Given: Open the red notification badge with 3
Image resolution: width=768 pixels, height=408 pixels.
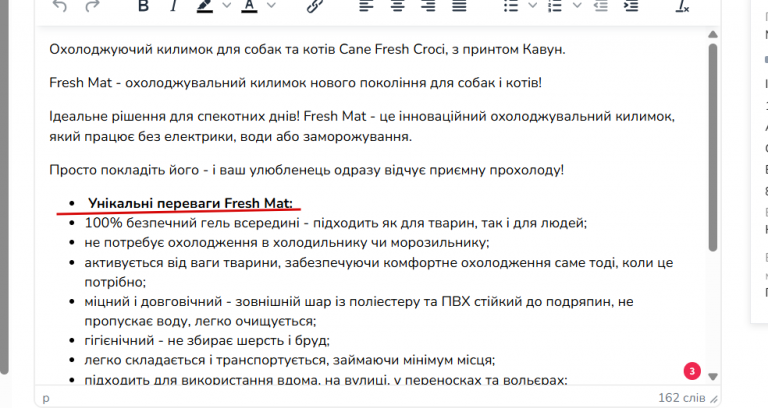Looking at the screenshot, I should point(692,371).
